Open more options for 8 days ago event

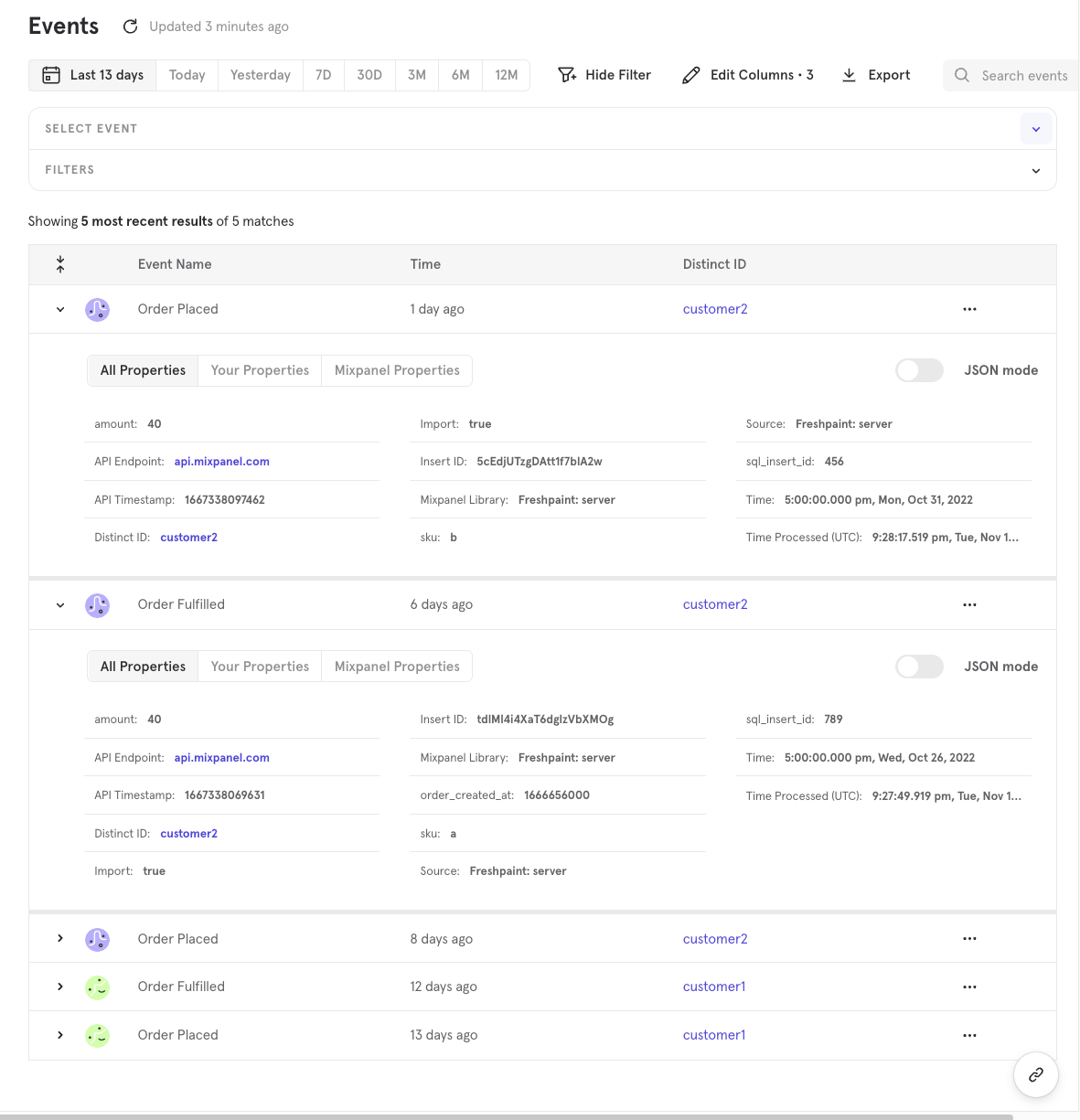coord(970,939)
